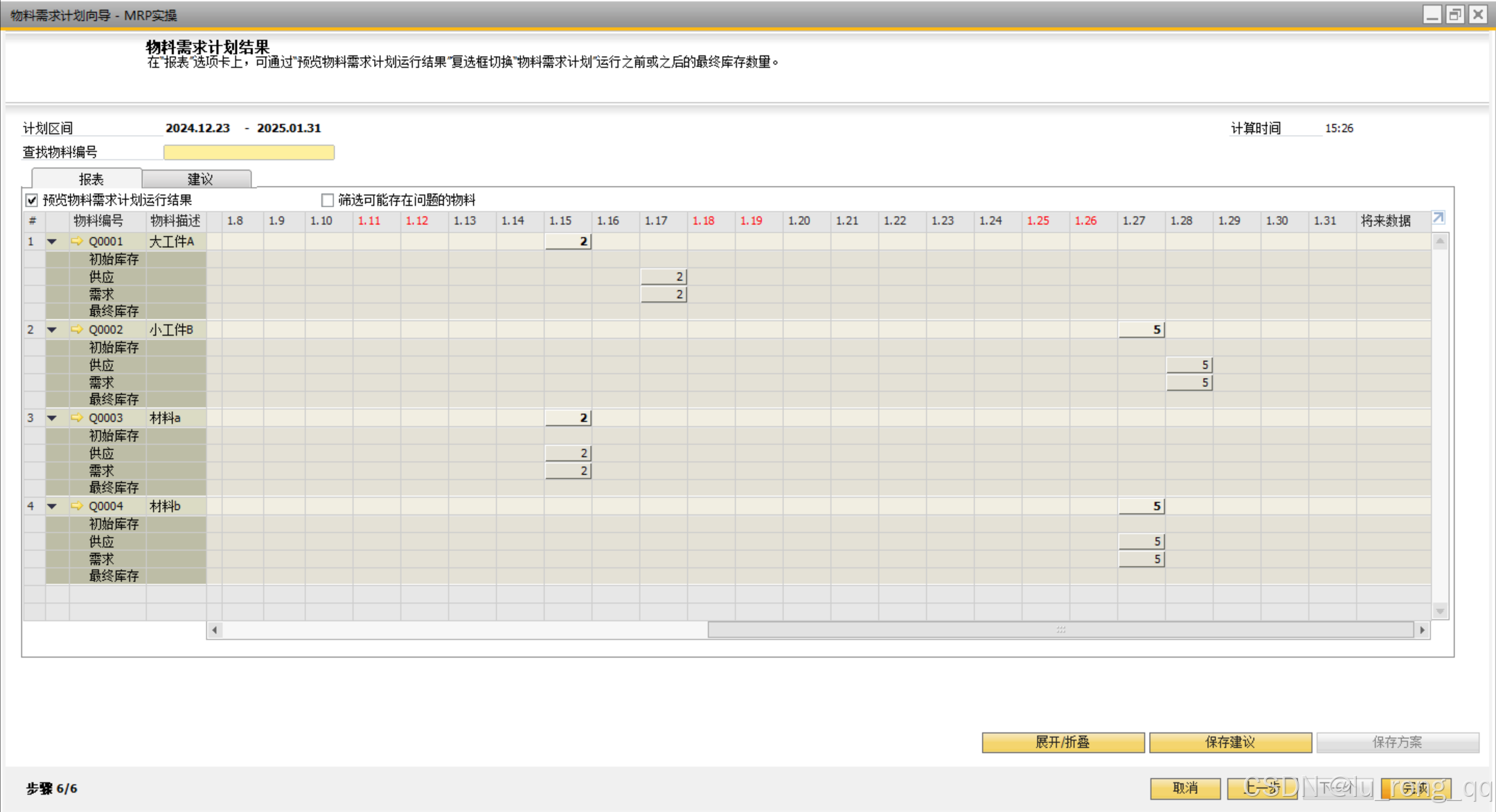The height and width of the screenshot is (812, 1496).
Task: Click the horizontal scrollbar right arrow
Action: tap(1422, 630)
